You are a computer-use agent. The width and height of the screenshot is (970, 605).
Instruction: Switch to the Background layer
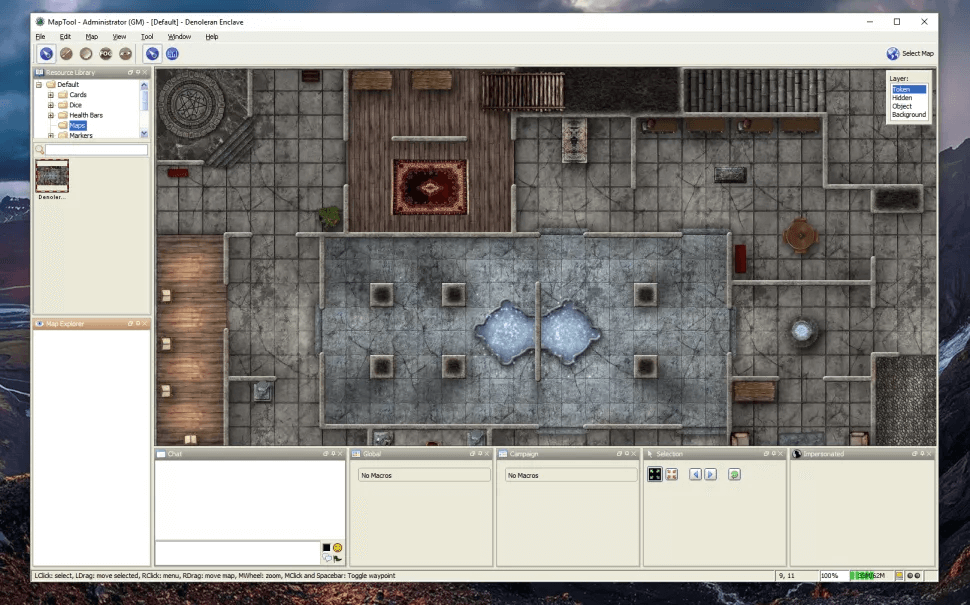[x=908, y=115]
